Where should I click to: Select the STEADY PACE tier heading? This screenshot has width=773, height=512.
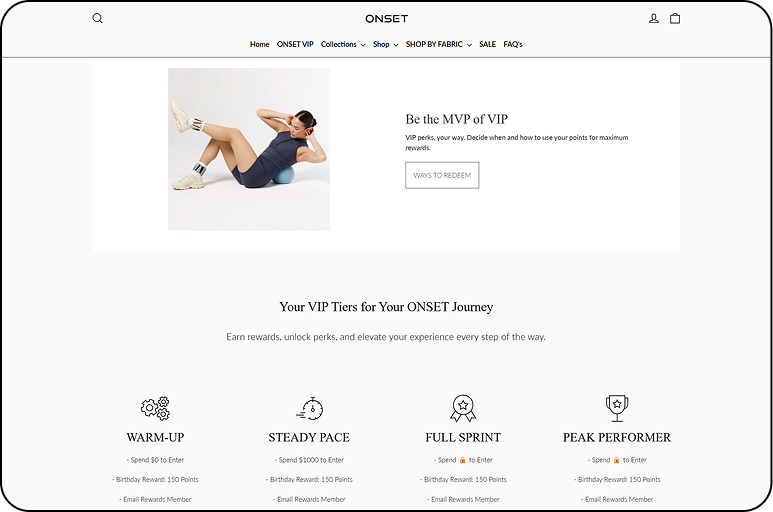(309, 438)
